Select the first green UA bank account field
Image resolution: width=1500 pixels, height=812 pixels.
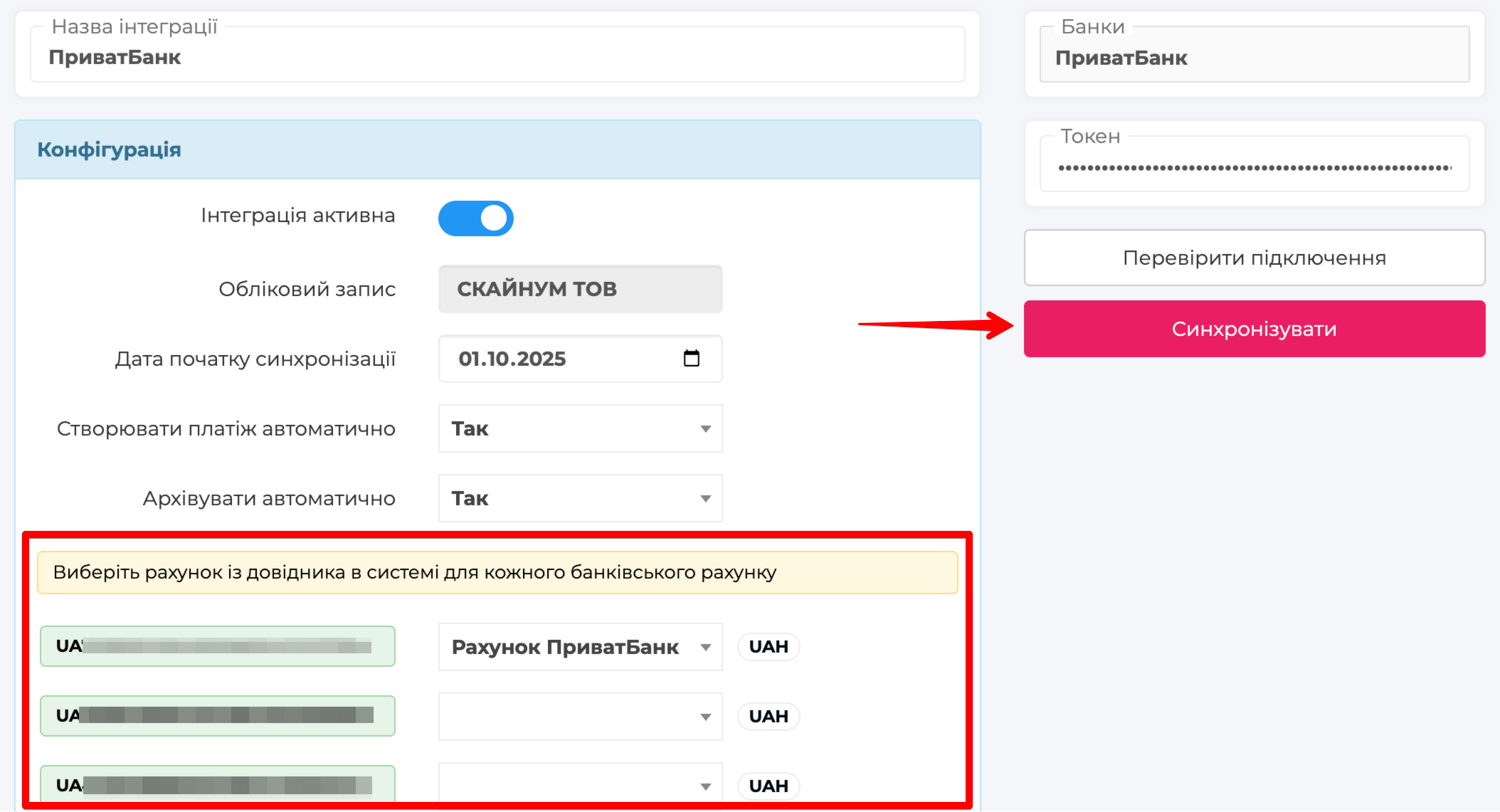point(217,647)
